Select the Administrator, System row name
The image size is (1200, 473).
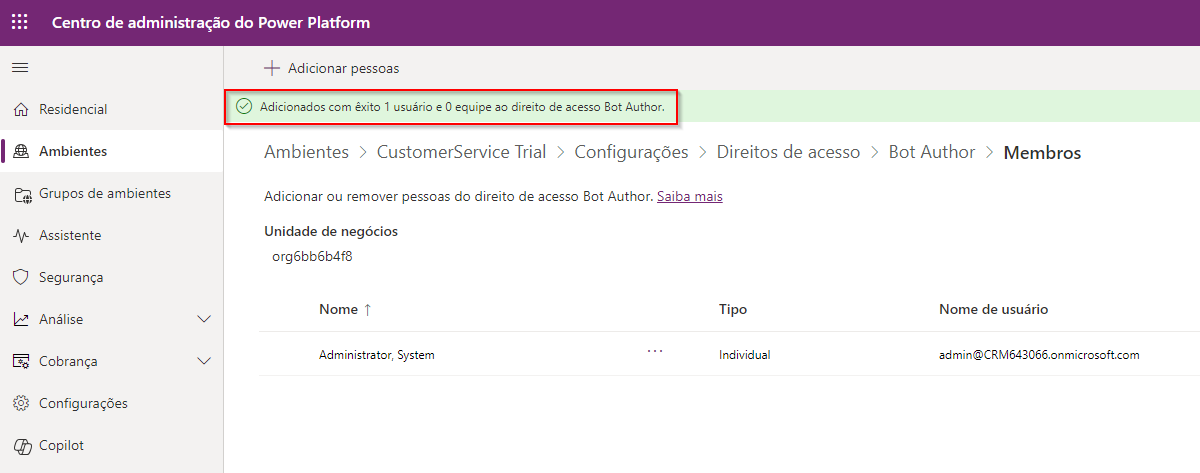click(x=377, y=355)
